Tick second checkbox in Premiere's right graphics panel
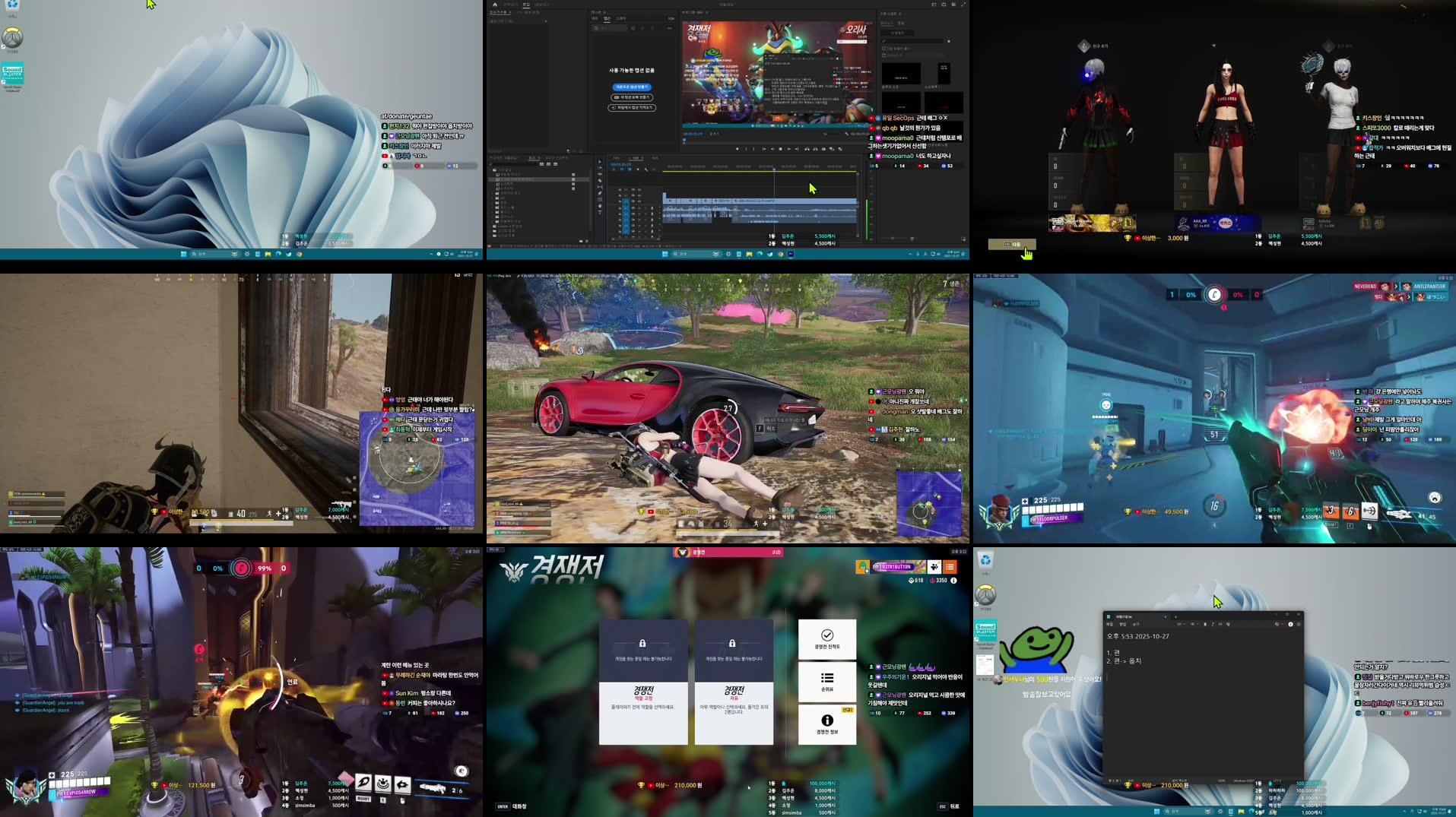Viewport: 1456px width, 817px height. click(884, 55)
